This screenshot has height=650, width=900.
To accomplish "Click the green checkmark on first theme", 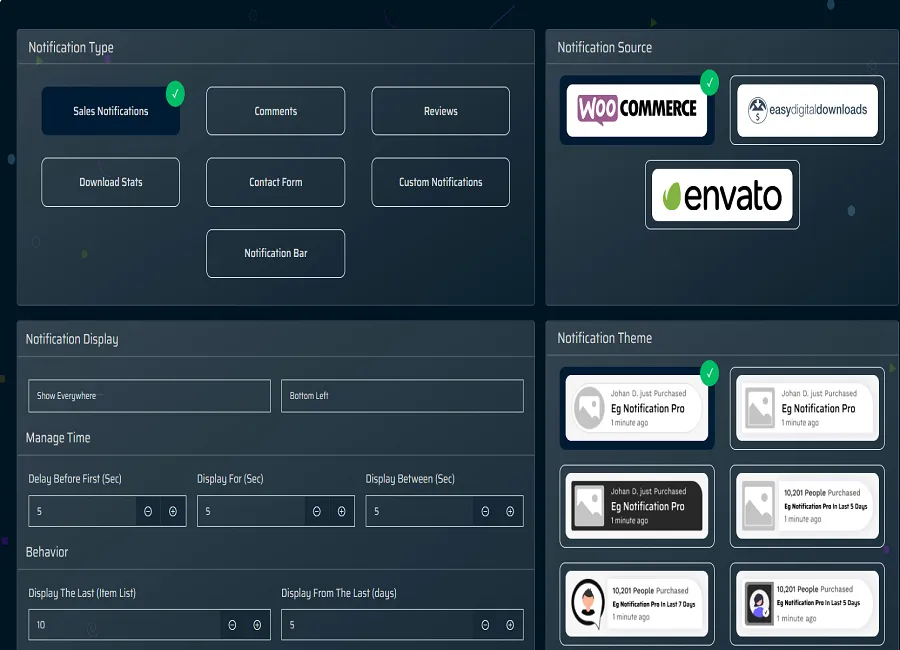I will click(x=709, y=373).
